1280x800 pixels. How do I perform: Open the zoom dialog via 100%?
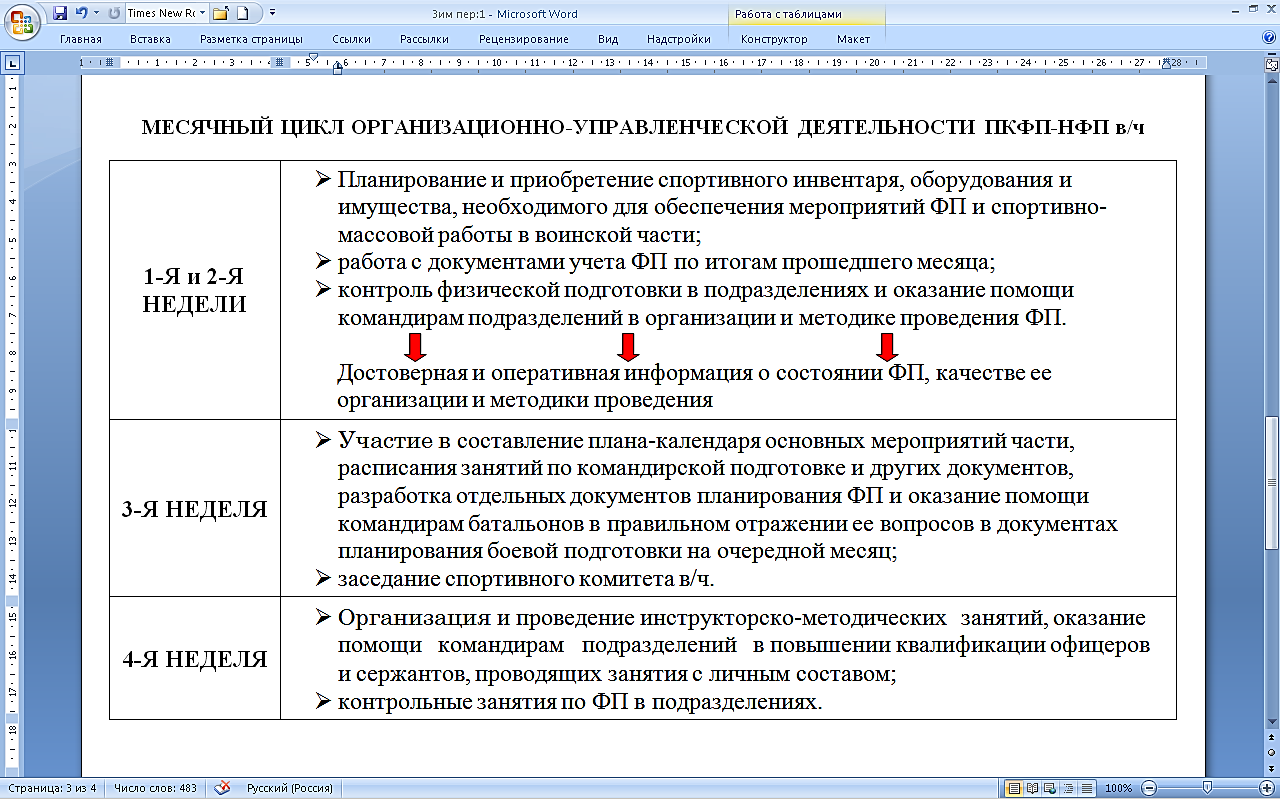click(1119, 788)
